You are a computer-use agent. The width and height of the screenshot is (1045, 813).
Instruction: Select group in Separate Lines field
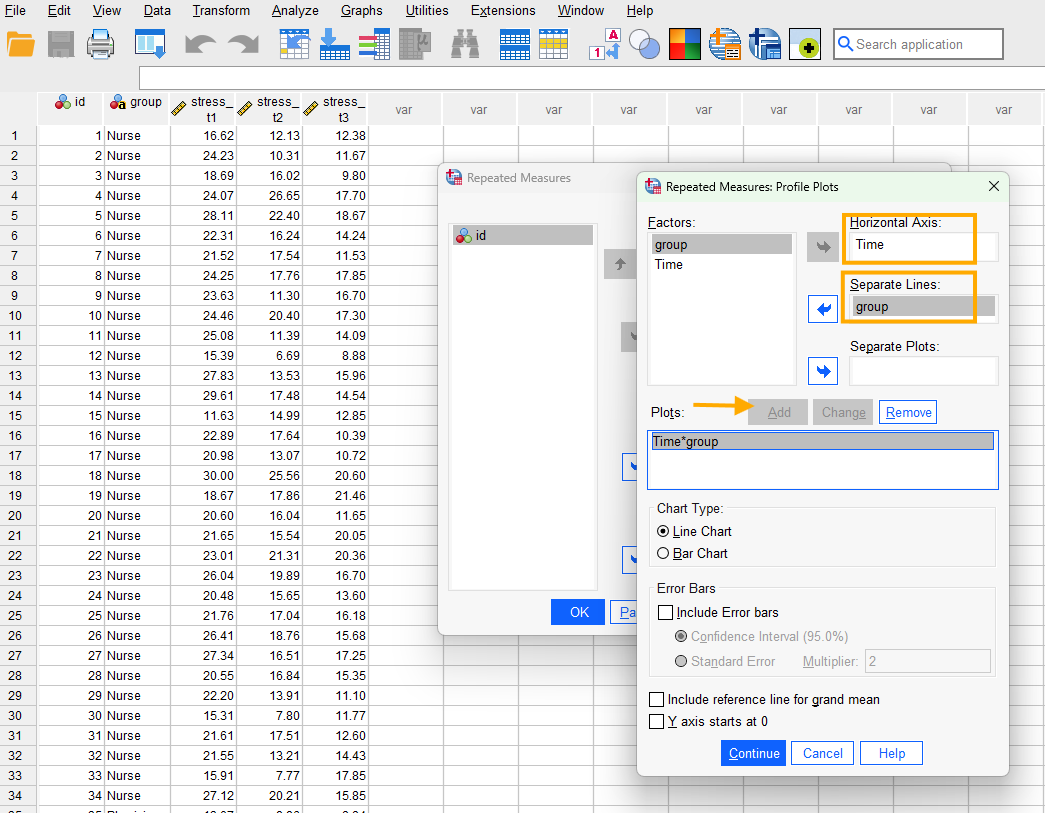click(924, 307)
